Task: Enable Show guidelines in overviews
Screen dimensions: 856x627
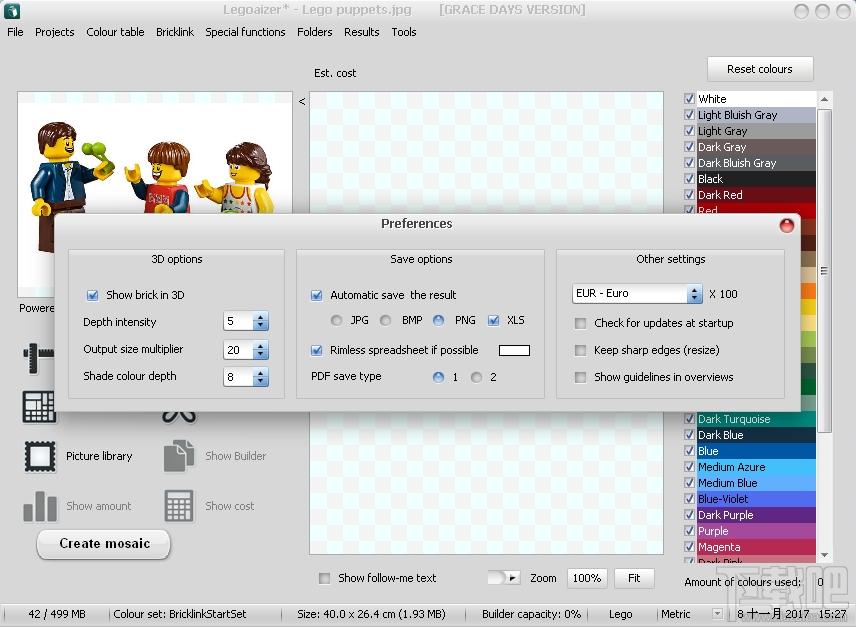Action: (x=580, y=377)
